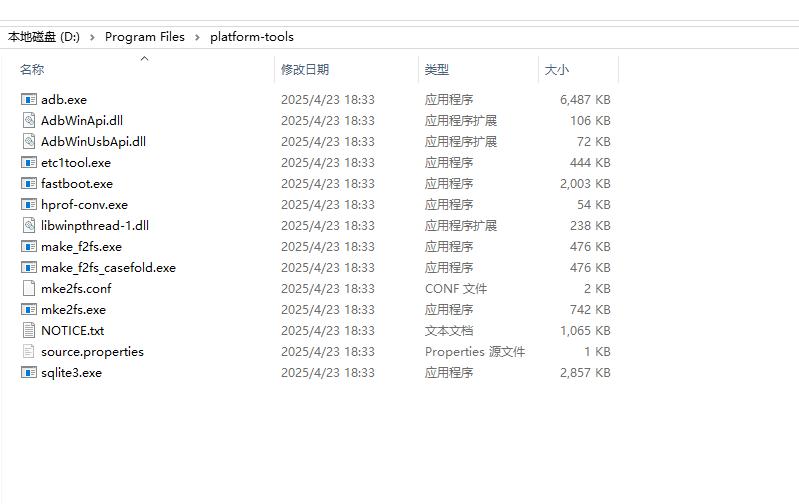Viewport: 799px width, 504px height.
Task: Select the file name mke2fs.exe
Action: [x=73, y=309]
